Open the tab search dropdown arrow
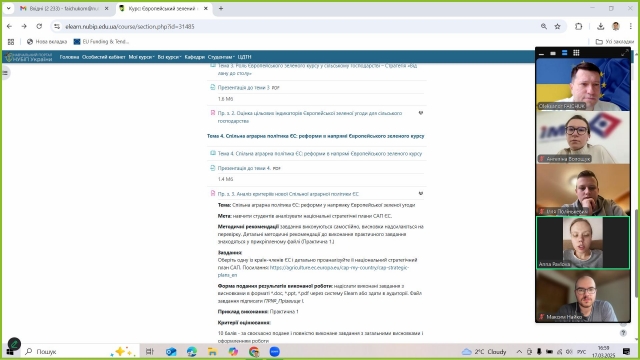Screen dimensions: 640x360 (x=9, y=8)
